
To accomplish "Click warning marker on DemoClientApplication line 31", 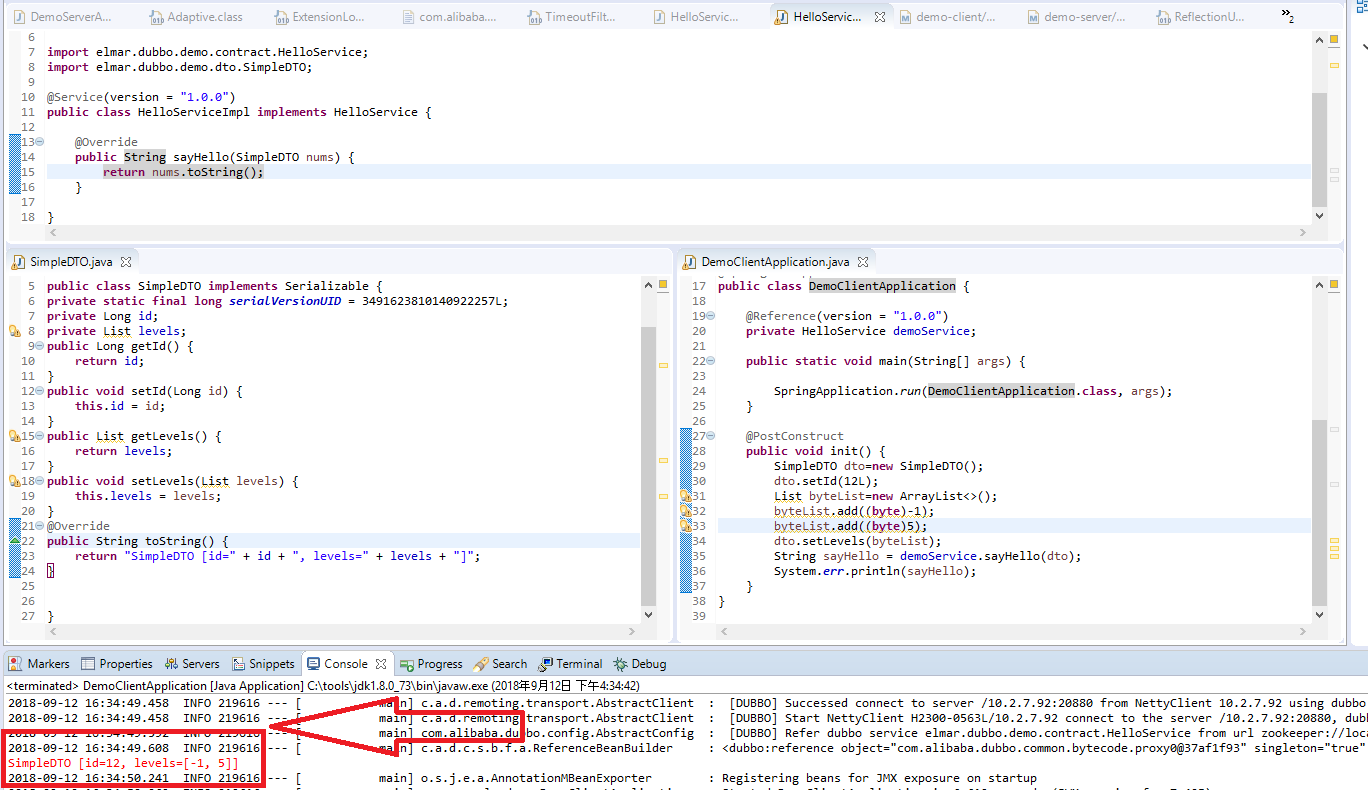I will [x=687, y=496].
